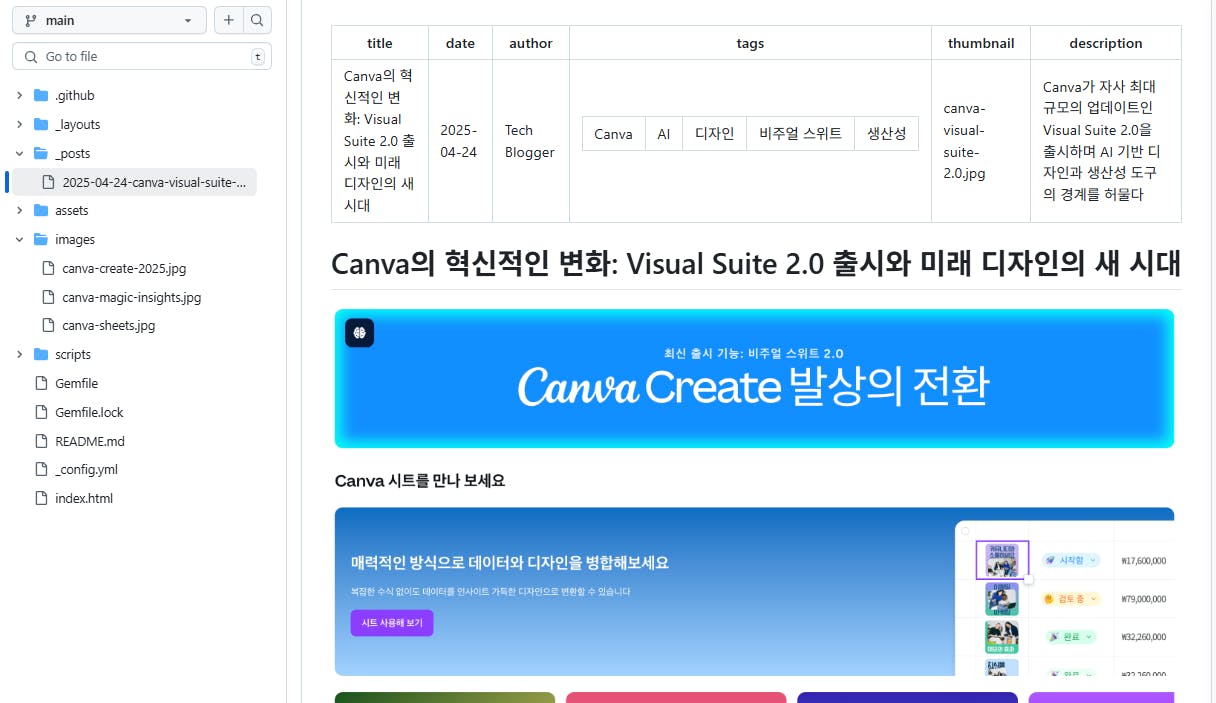The width and height of the screenshot is (1216, 703).
Task: Expand the scripts folder chevron
Action: tap(19, 355)
